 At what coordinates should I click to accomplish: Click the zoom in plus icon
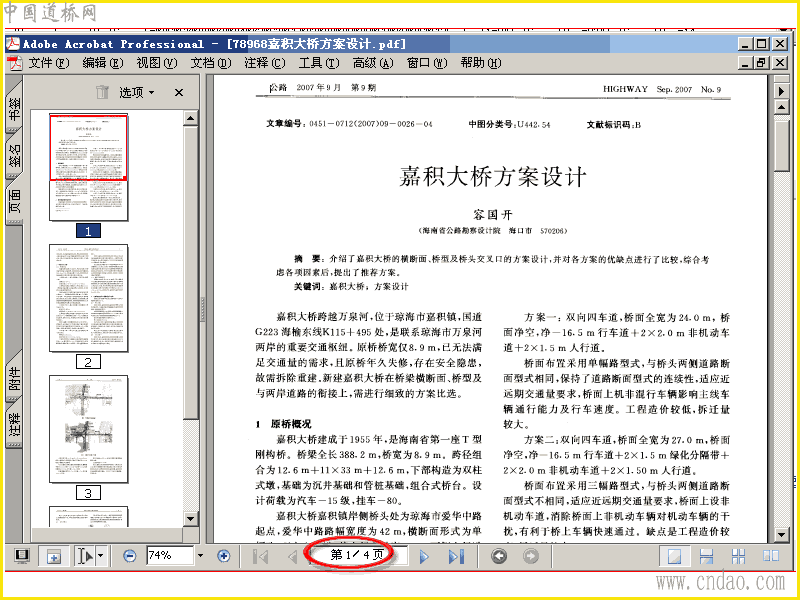tap(223, 556)
